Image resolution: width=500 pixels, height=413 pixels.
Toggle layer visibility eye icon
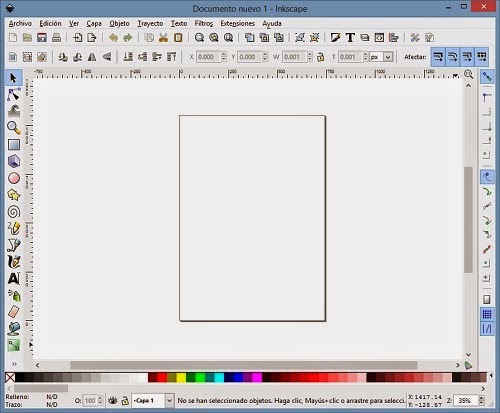coord(113,400)
